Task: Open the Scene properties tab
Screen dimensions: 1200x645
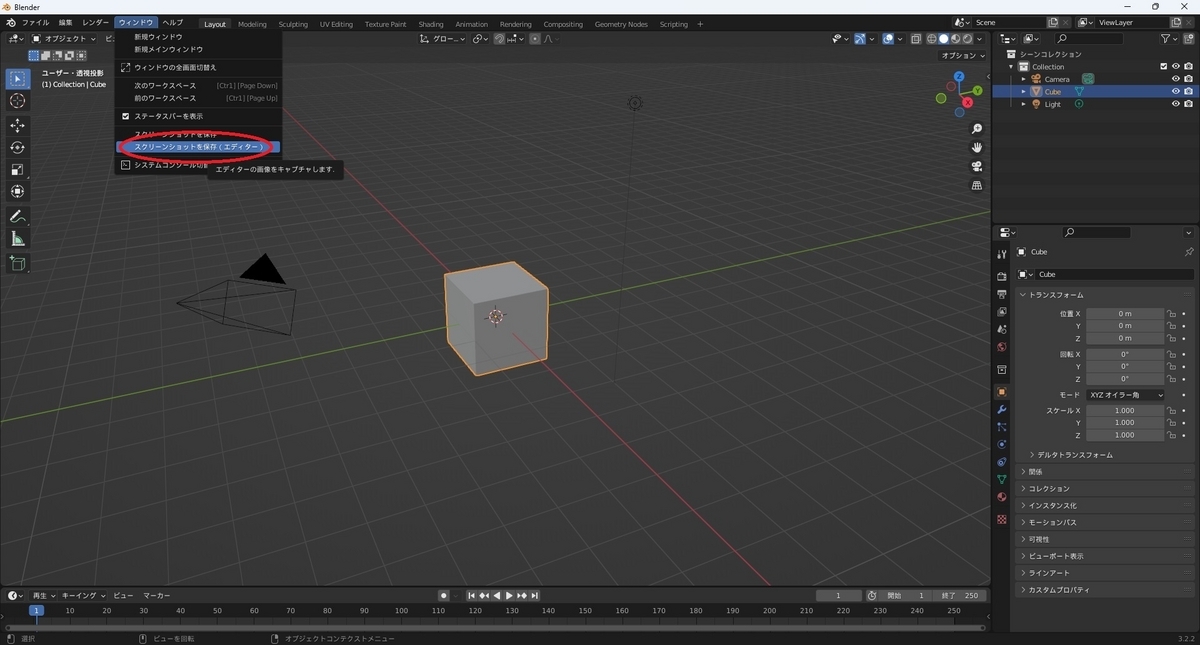Action: tap(1002, 329)
